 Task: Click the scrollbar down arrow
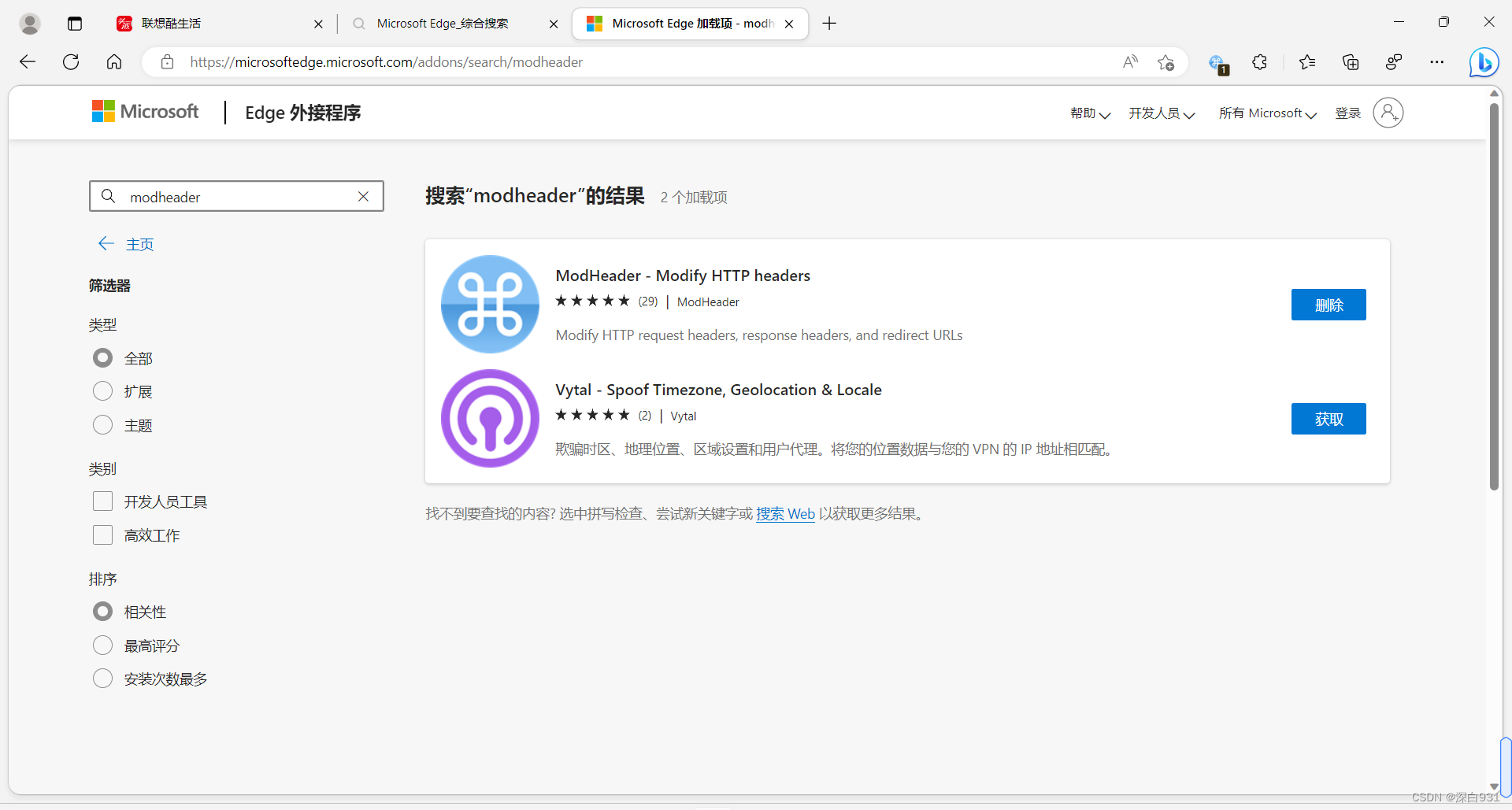point(1494,786)
